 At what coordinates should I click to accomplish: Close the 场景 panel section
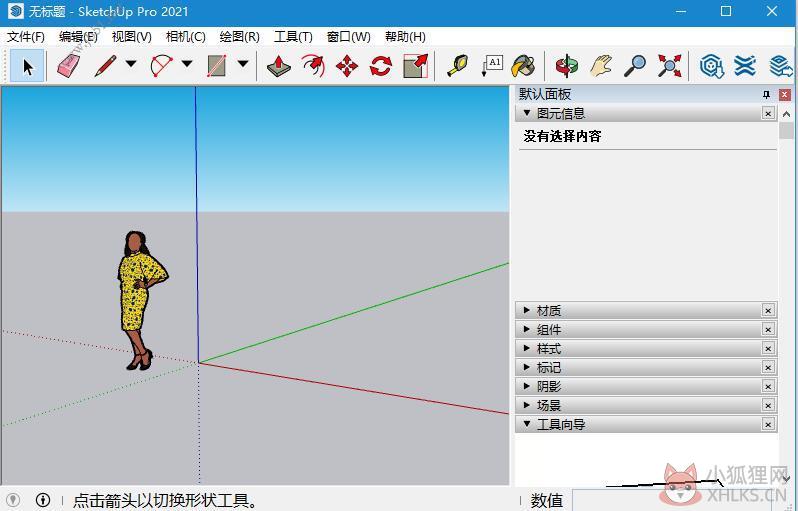[768, 405]
